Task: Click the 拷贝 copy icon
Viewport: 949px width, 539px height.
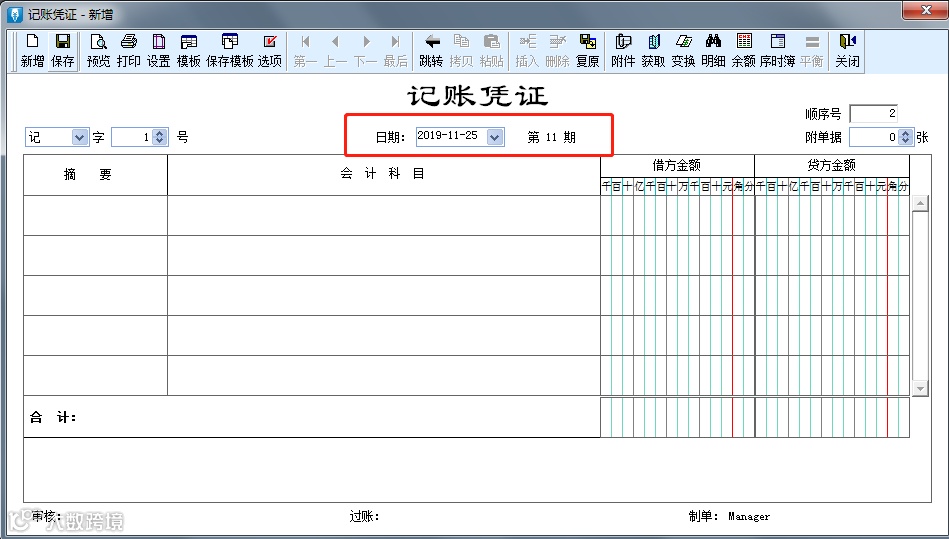Action: [461, 51]
